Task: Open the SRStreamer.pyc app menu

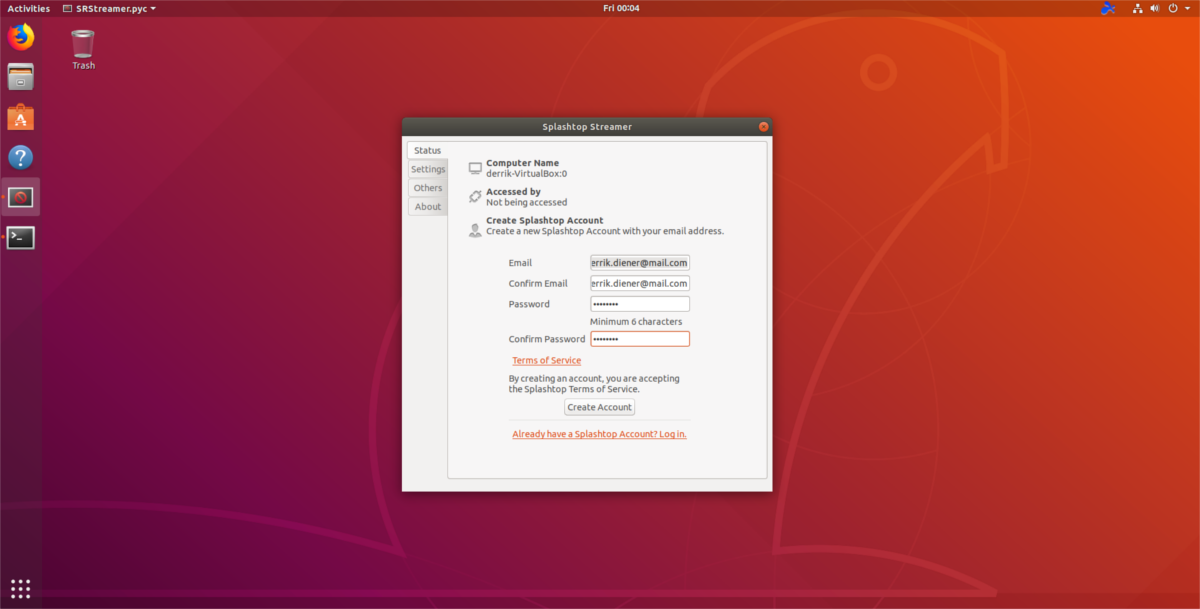Action: pyautogui.click(x=109, y=8)
